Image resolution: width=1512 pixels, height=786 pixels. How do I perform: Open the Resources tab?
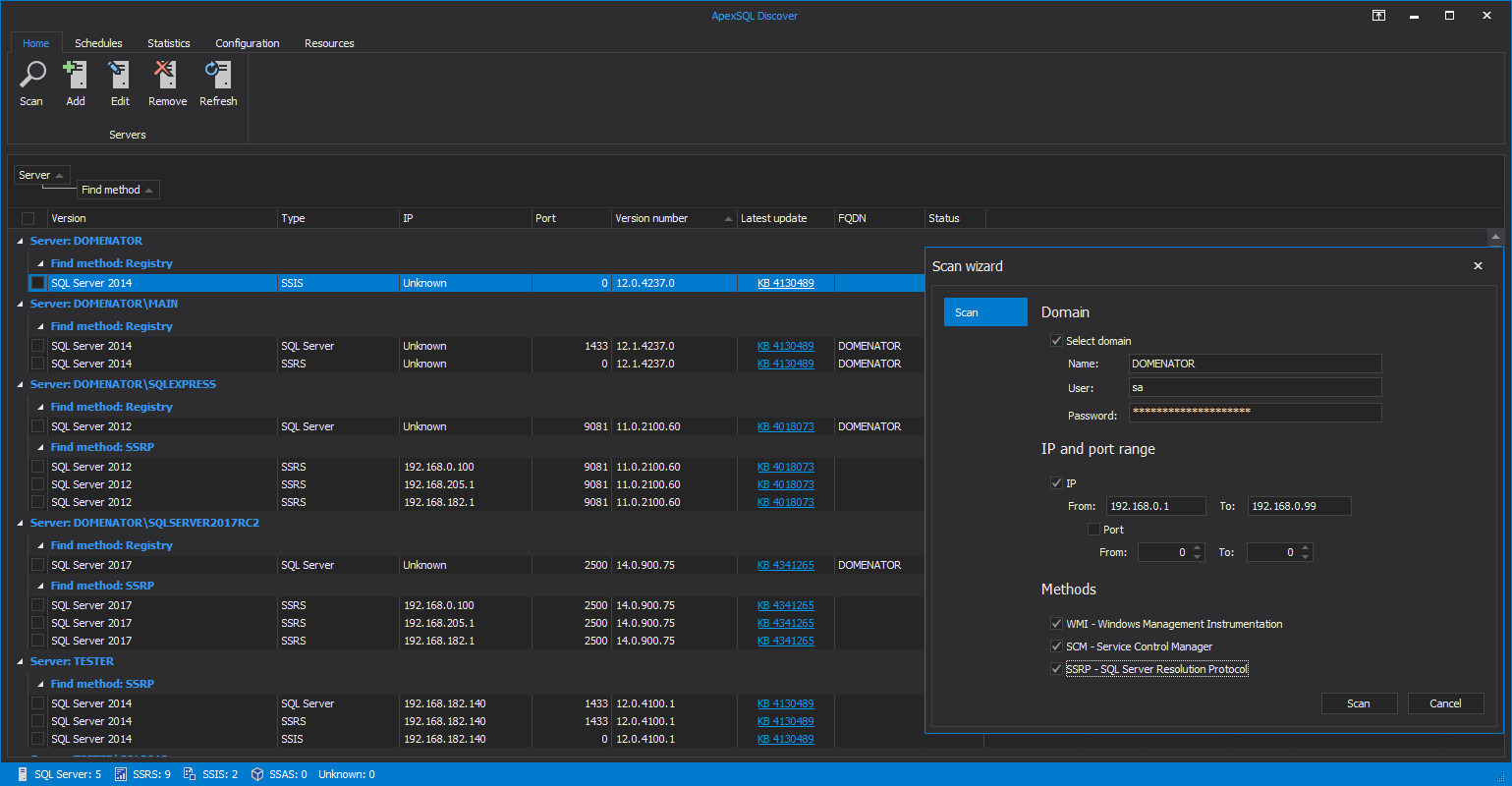[329, 43]
